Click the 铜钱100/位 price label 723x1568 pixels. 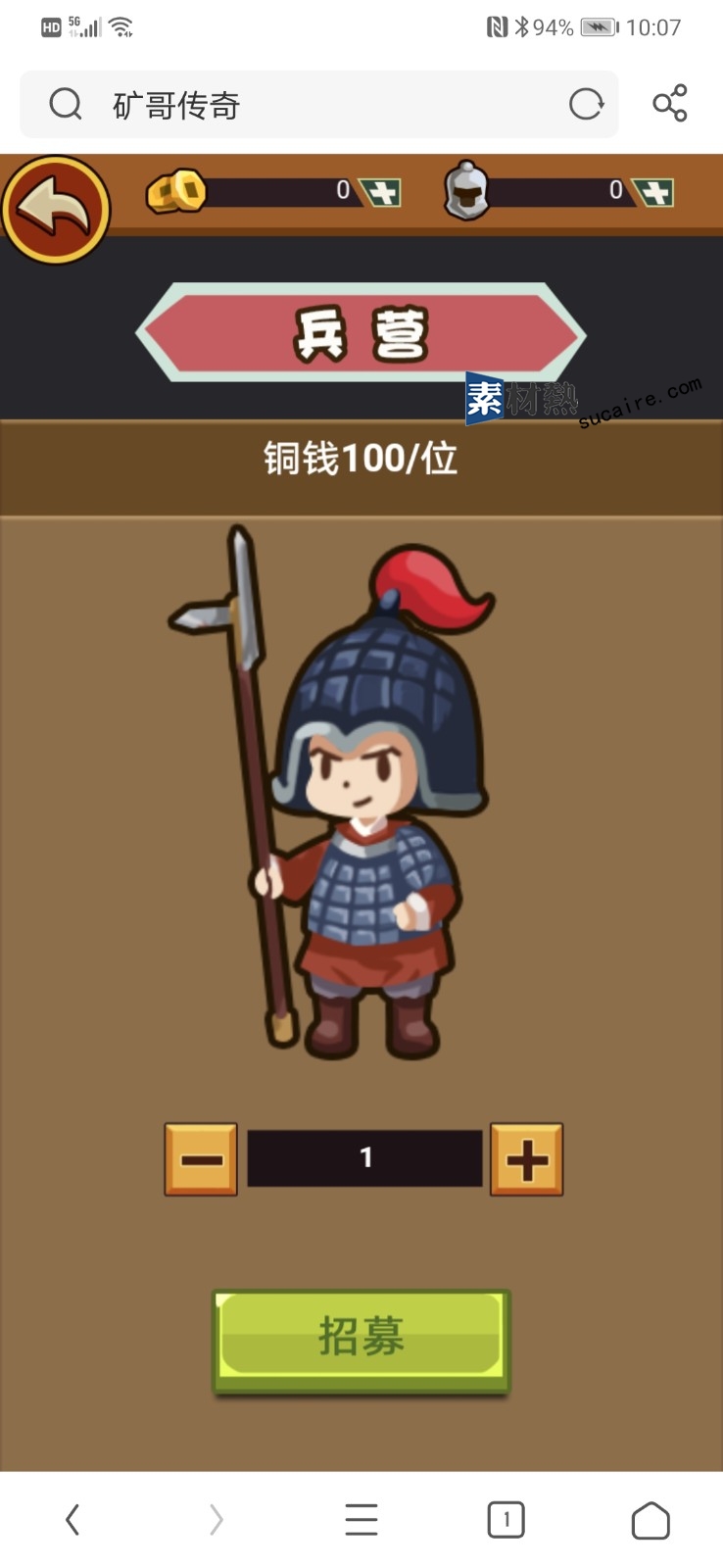tap(361, 459)
